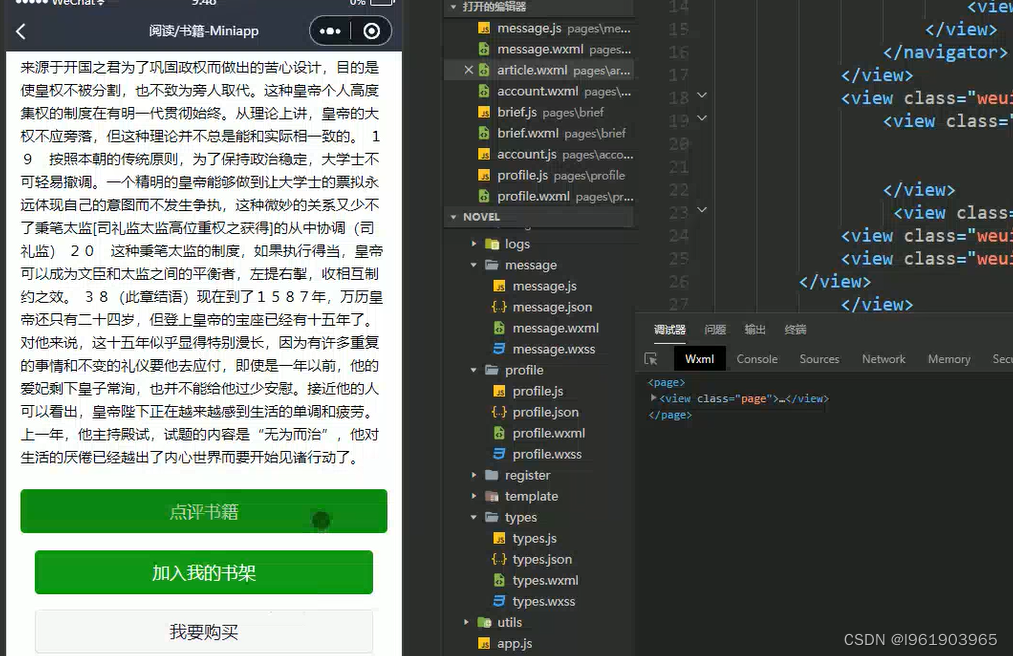Viewport: 1013px width, 656px height.
Task: Open message.wxml in message folder
Action: pos(556,328)
